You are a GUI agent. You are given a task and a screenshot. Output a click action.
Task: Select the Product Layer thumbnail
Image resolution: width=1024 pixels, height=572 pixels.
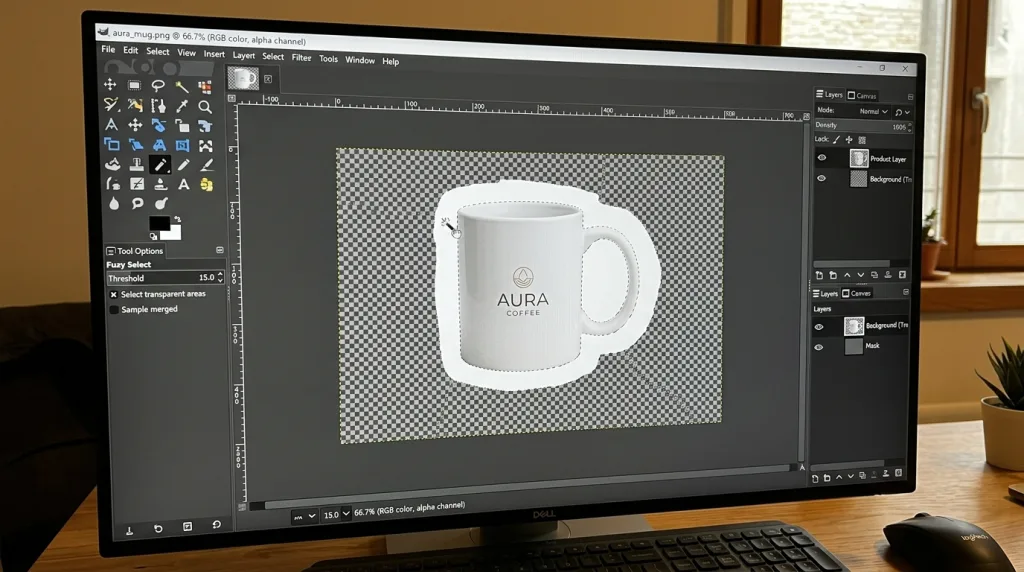858,158
